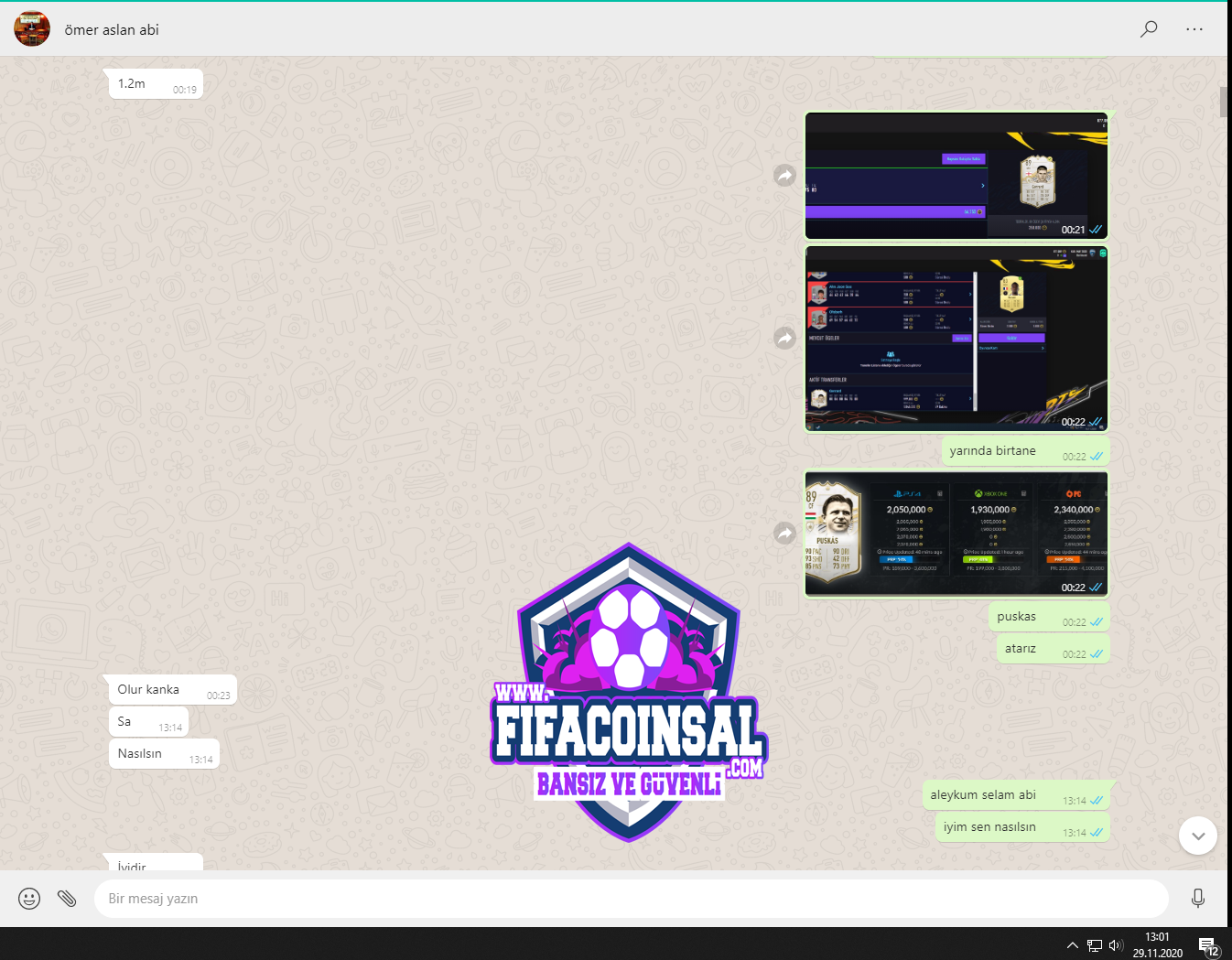Image resolution: width=1232 pixels, height=960 pixels.
Task: Click the microphone voice message icon
Action: click(1198, 899)
